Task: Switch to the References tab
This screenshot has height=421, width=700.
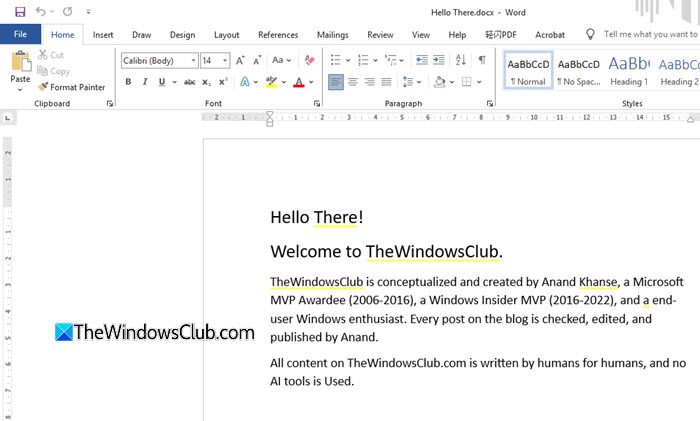Action: tap(278, 35)
